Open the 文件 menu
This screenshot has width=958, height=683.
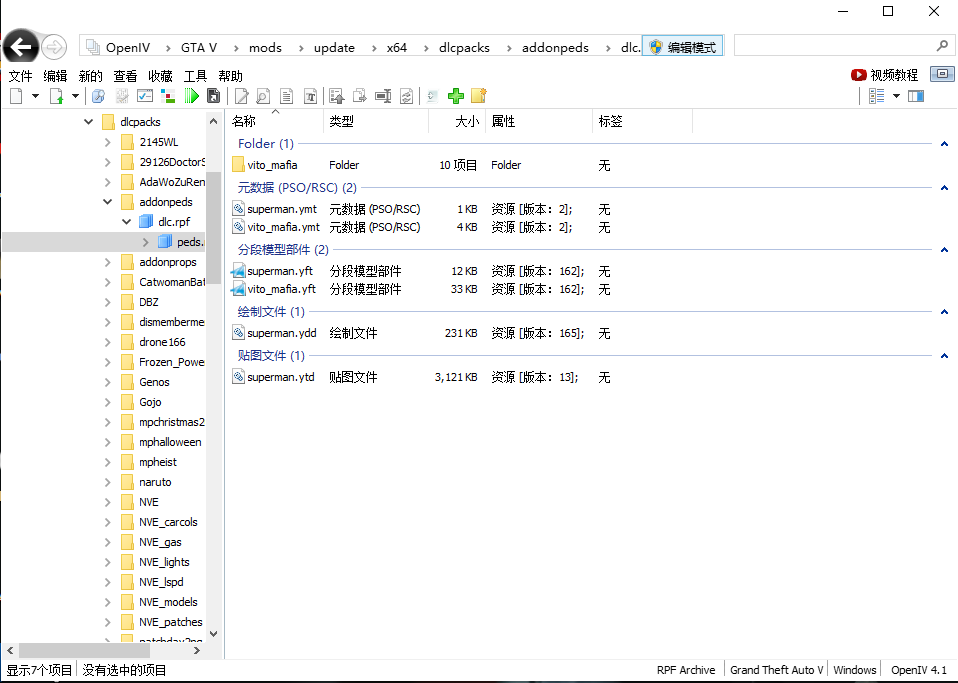coord(20,76)
